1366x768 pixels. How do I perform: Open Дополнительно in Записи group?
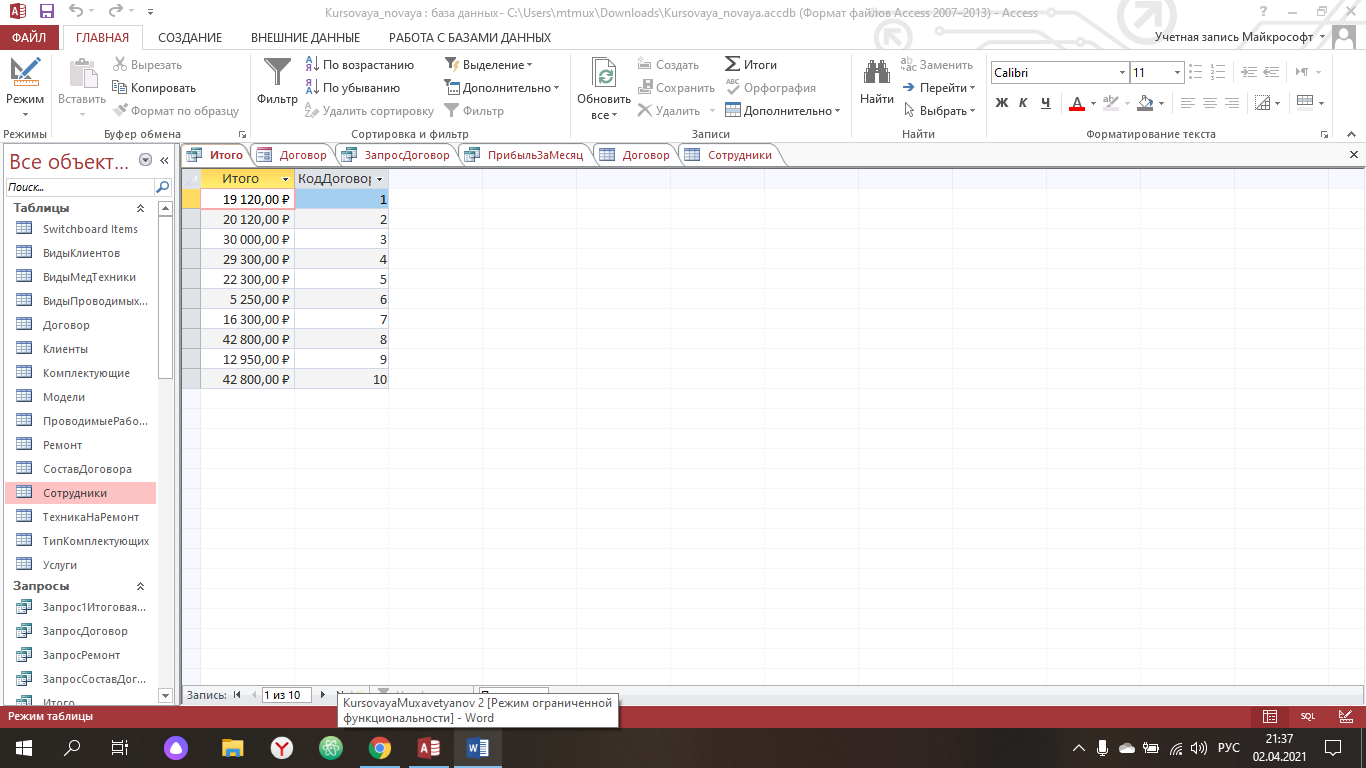point(782,111)
